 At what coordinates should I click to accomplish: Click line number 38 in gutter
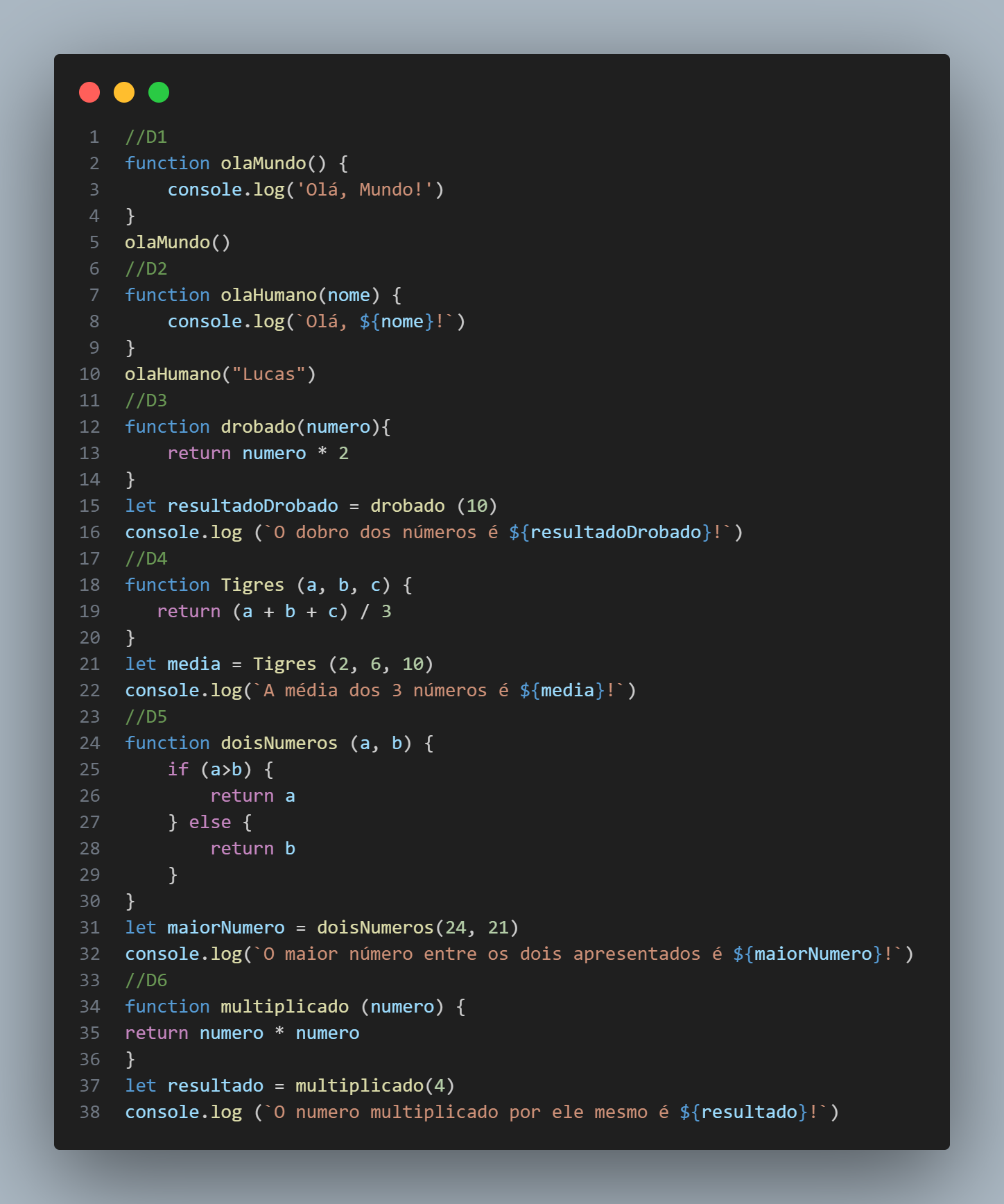click(x=89, y=1112)
